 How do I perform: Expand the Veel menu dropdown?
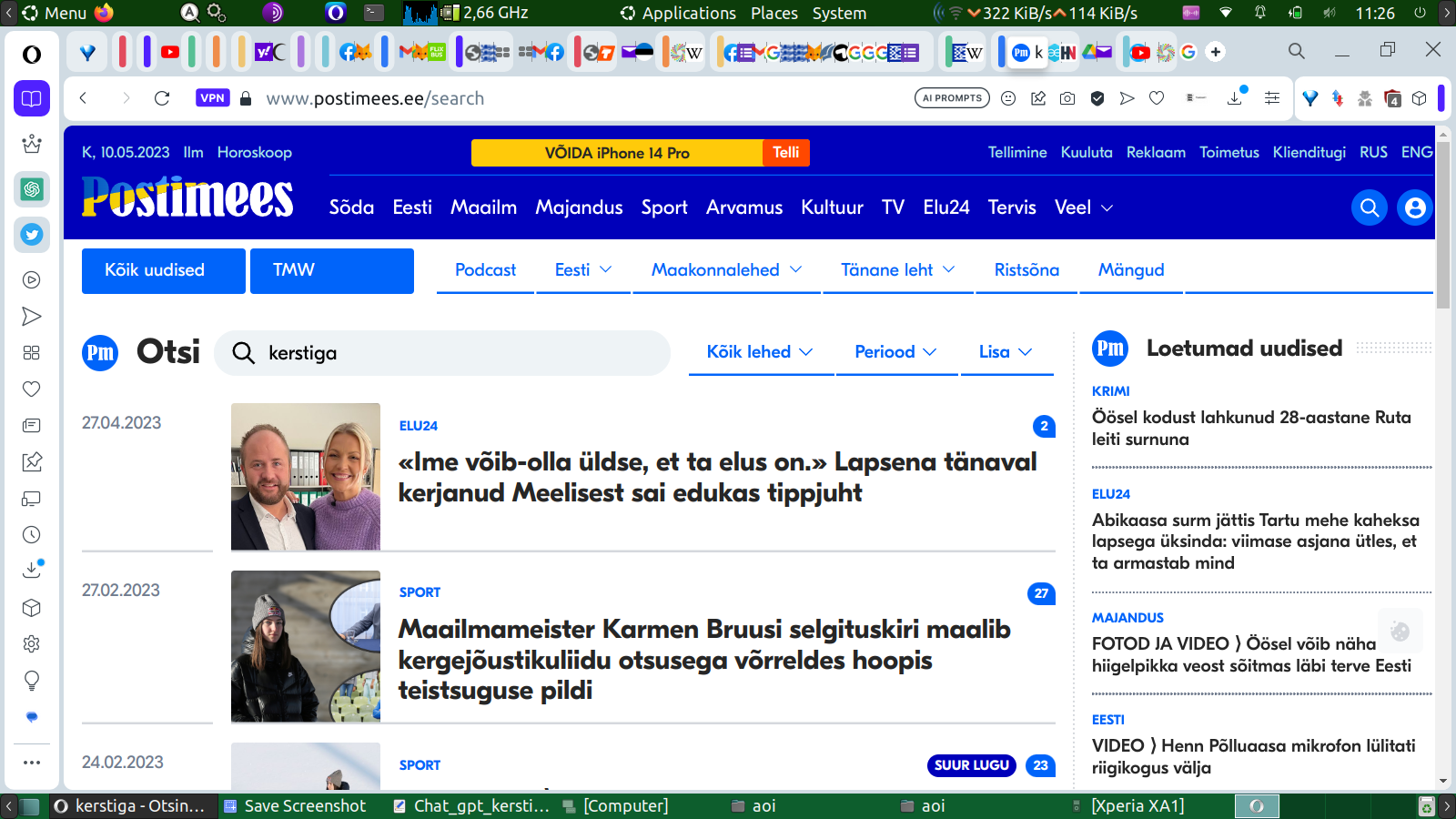click(1084, 207)
